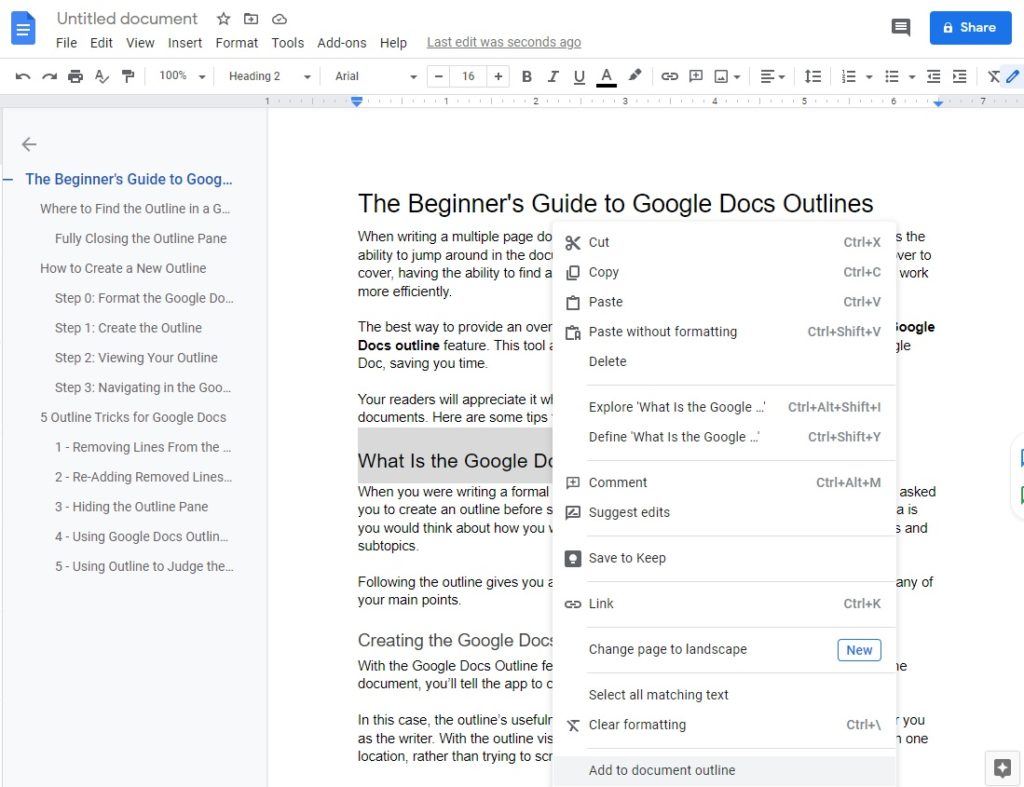Open the Heading 2 styles dropdown
Screen dimensions: 1024x787
click(267, 76)
